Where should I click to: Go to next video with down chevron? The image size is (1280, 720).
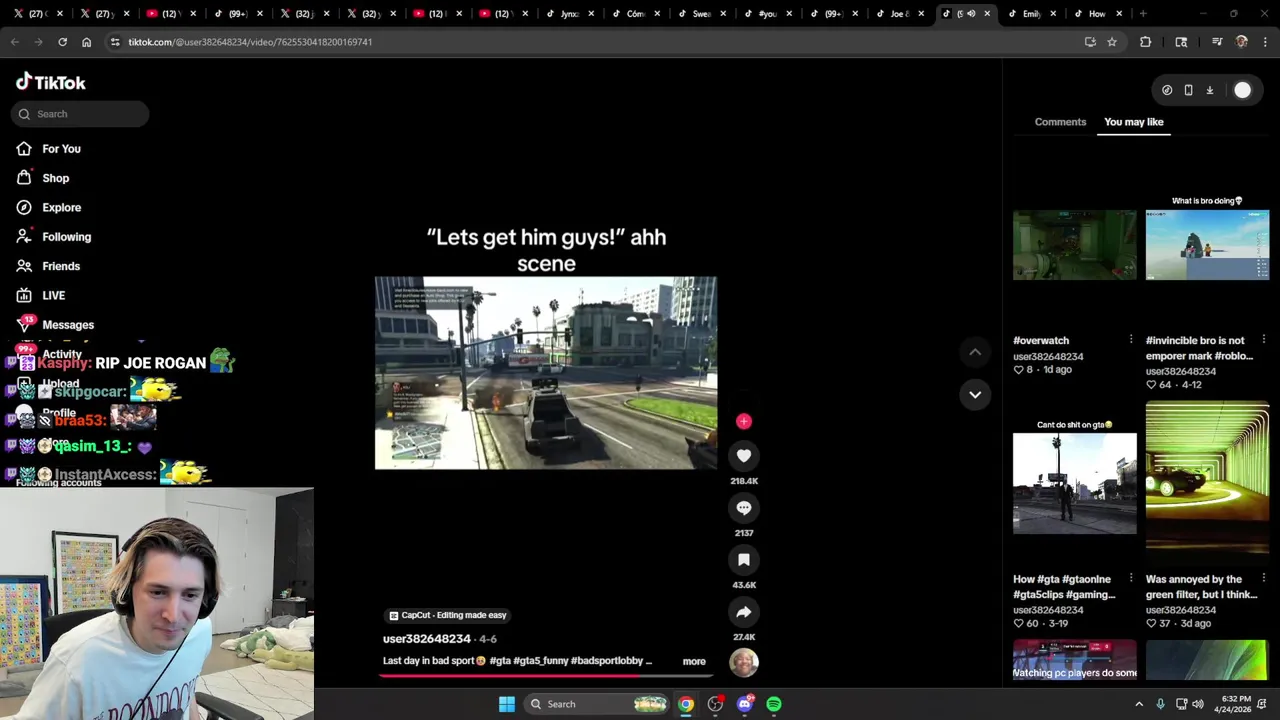[975, 394]
